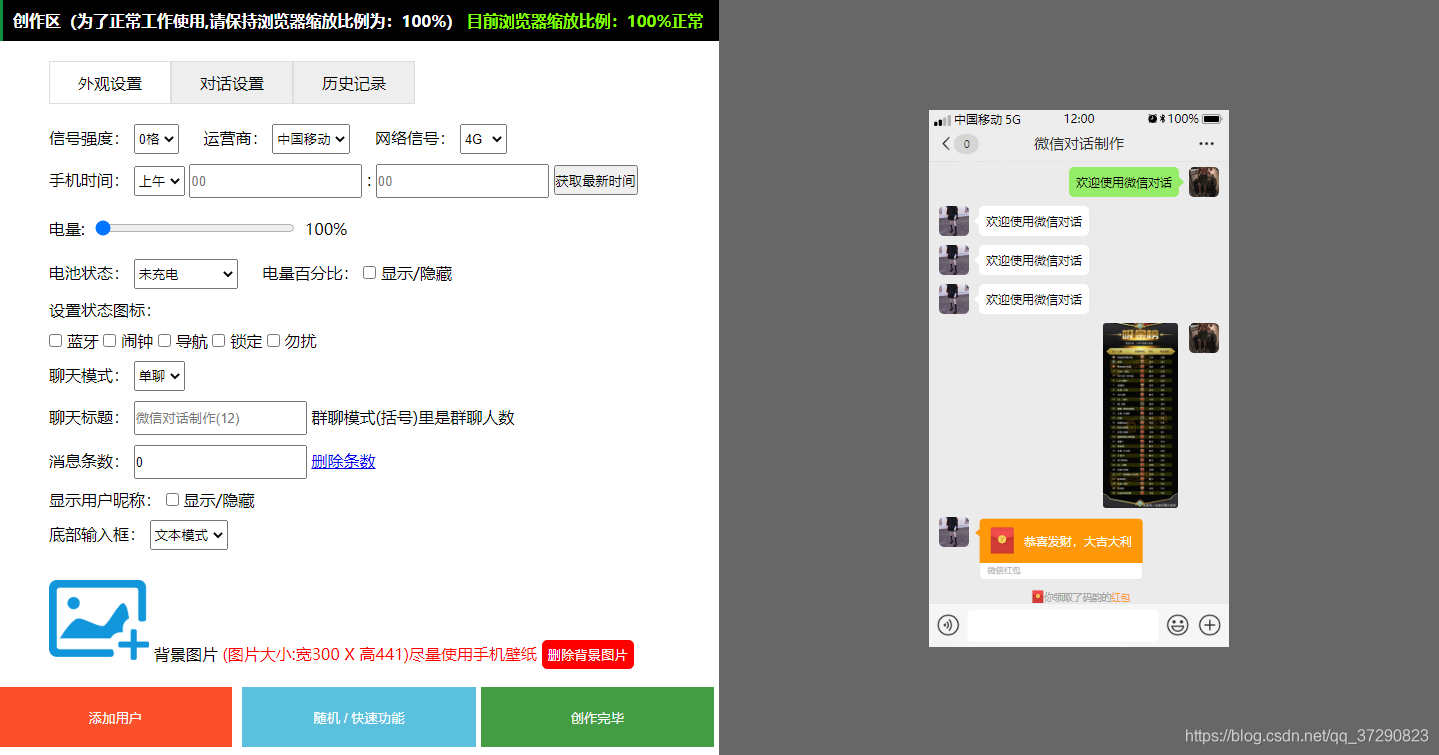Open the 上午 time period dropdown

pyautogui.click(x=159, y=181)
